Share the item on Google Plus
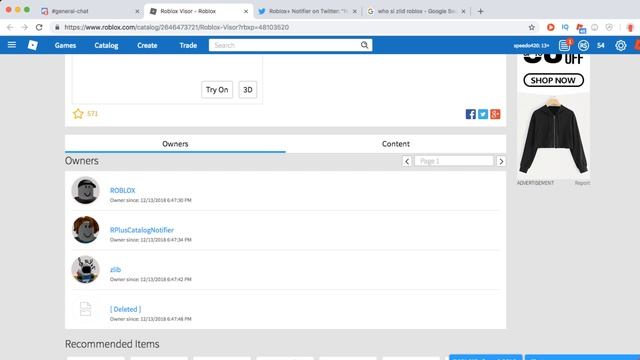The height and width of the screenshot is (360, 640). (495, 114)
